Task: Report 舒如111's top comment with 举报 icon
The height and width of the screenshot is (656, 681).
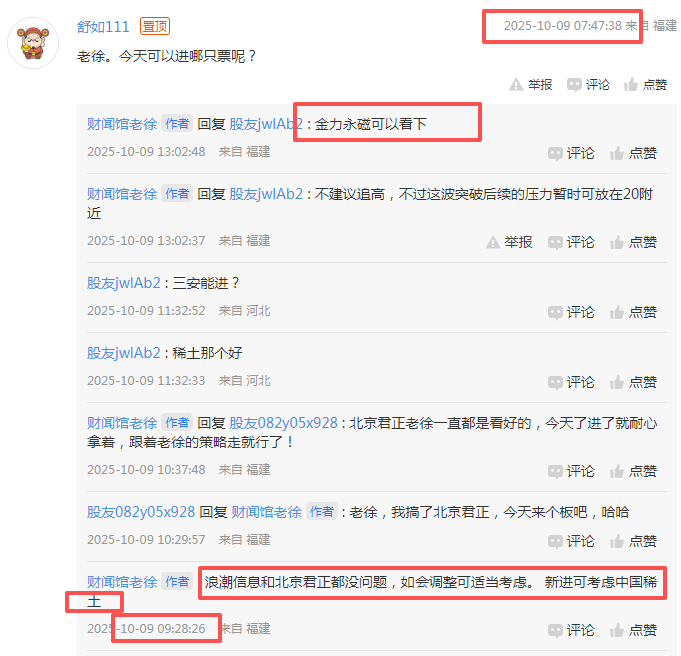Action: pyautogui.click(x=530, y=84)
